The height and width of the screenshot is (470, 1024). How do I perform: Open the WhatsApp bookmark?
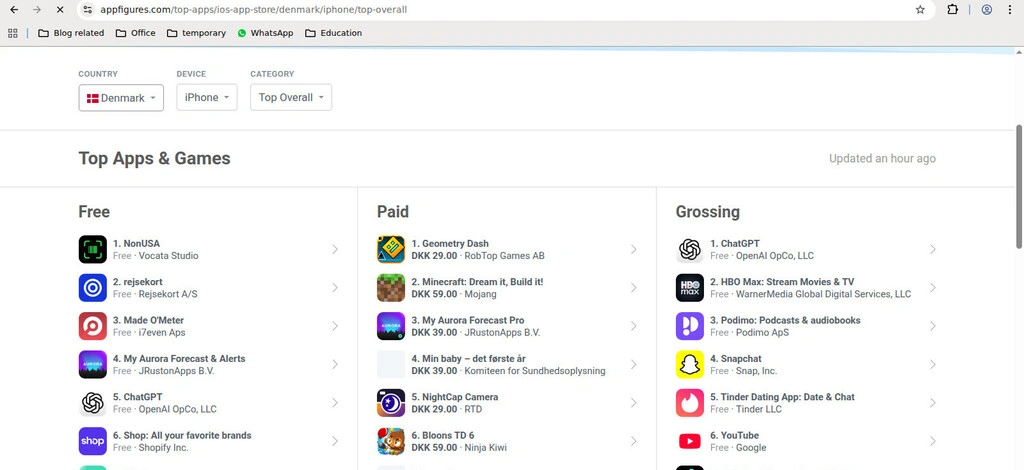(x=265, y=33)
